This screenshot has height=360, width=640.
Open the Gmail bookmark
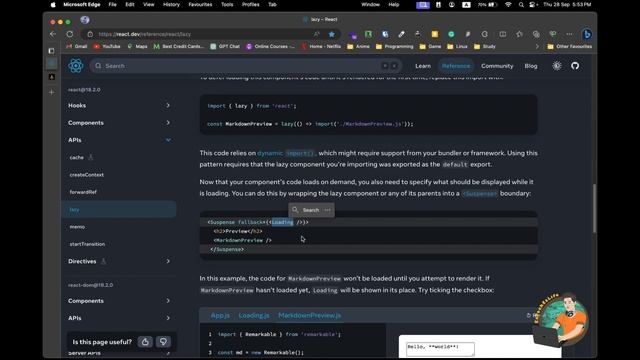pyautogui.click(x=77, y=47)
